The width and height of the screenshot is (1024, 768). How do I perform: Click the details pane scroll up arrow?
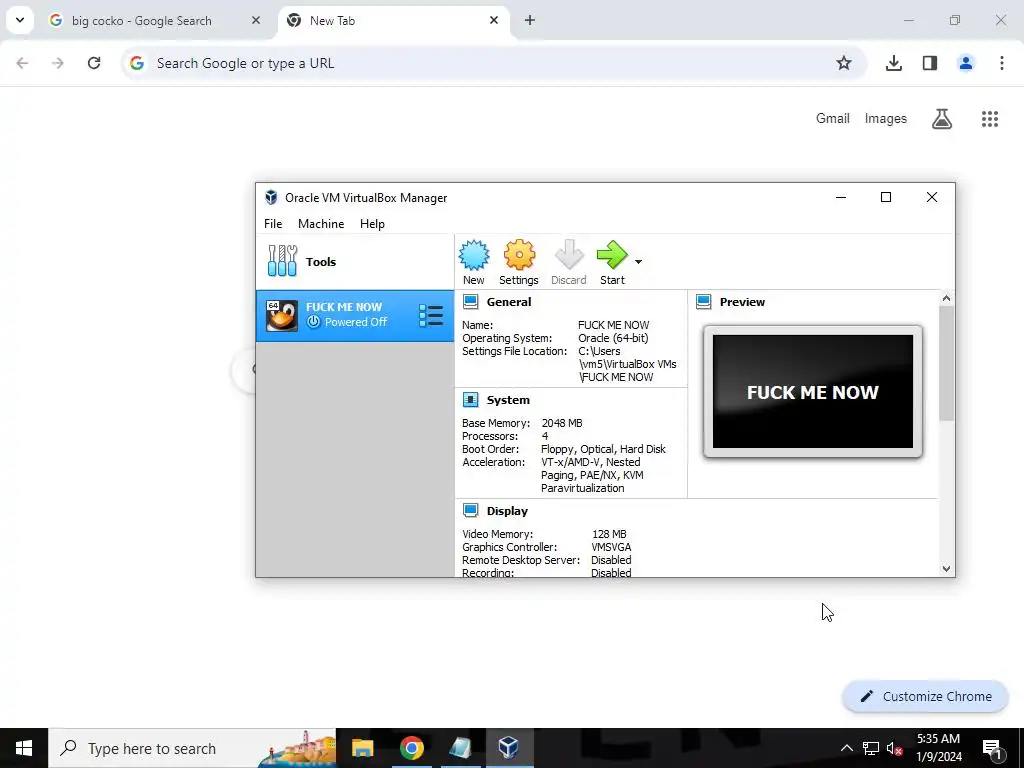(946, 298)
